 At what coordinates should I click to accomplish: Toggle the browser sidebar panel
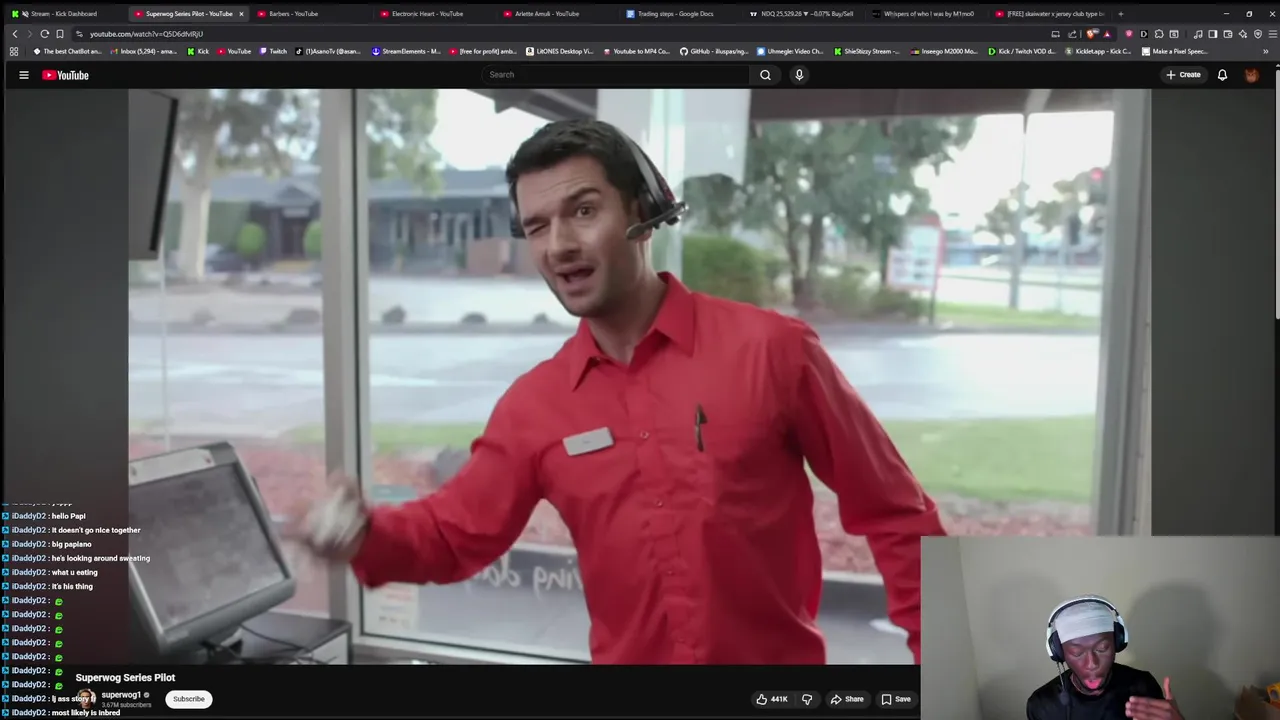point(1213,34)
